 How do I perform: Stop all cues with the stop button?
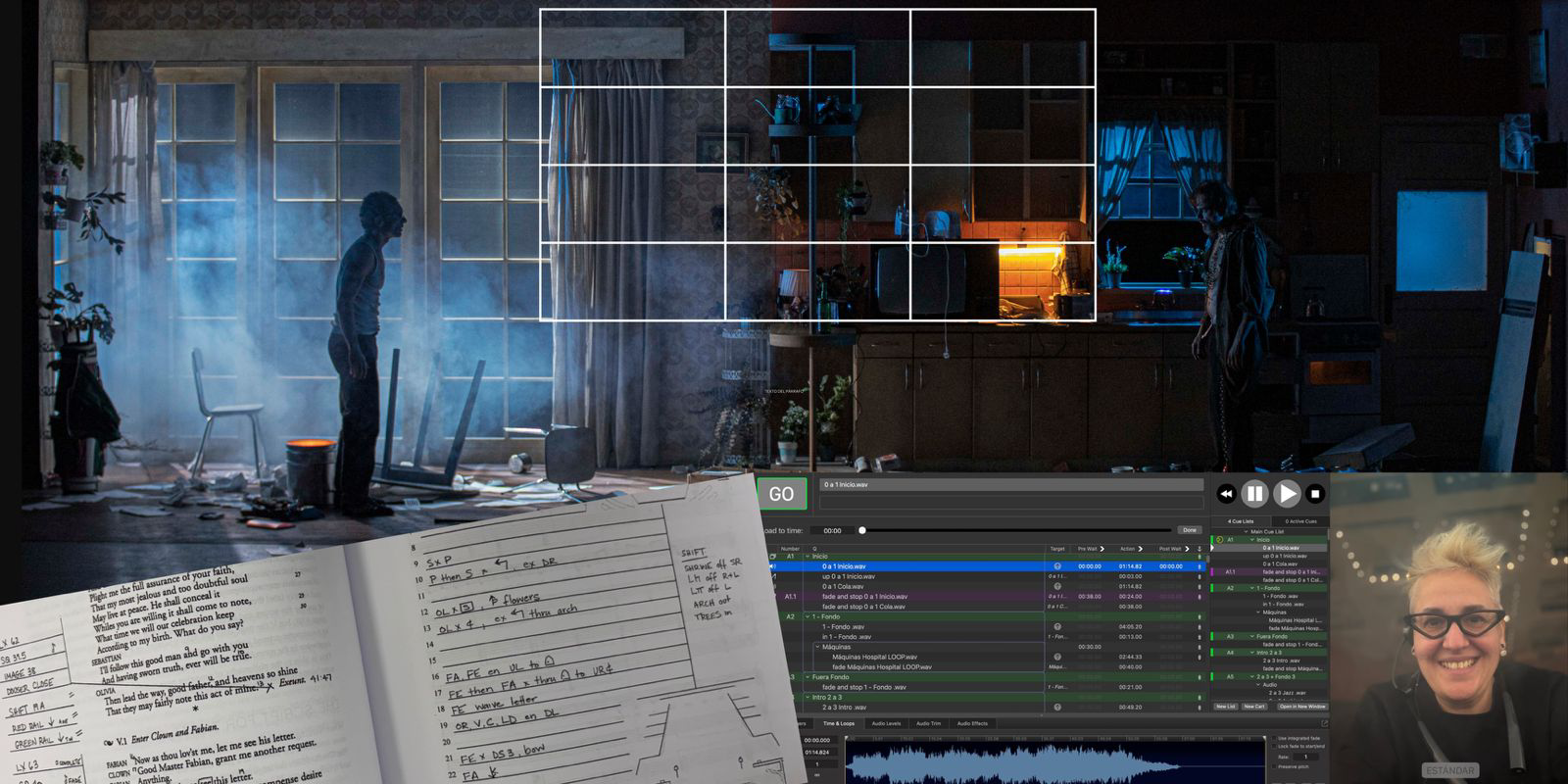[1316, 494]
